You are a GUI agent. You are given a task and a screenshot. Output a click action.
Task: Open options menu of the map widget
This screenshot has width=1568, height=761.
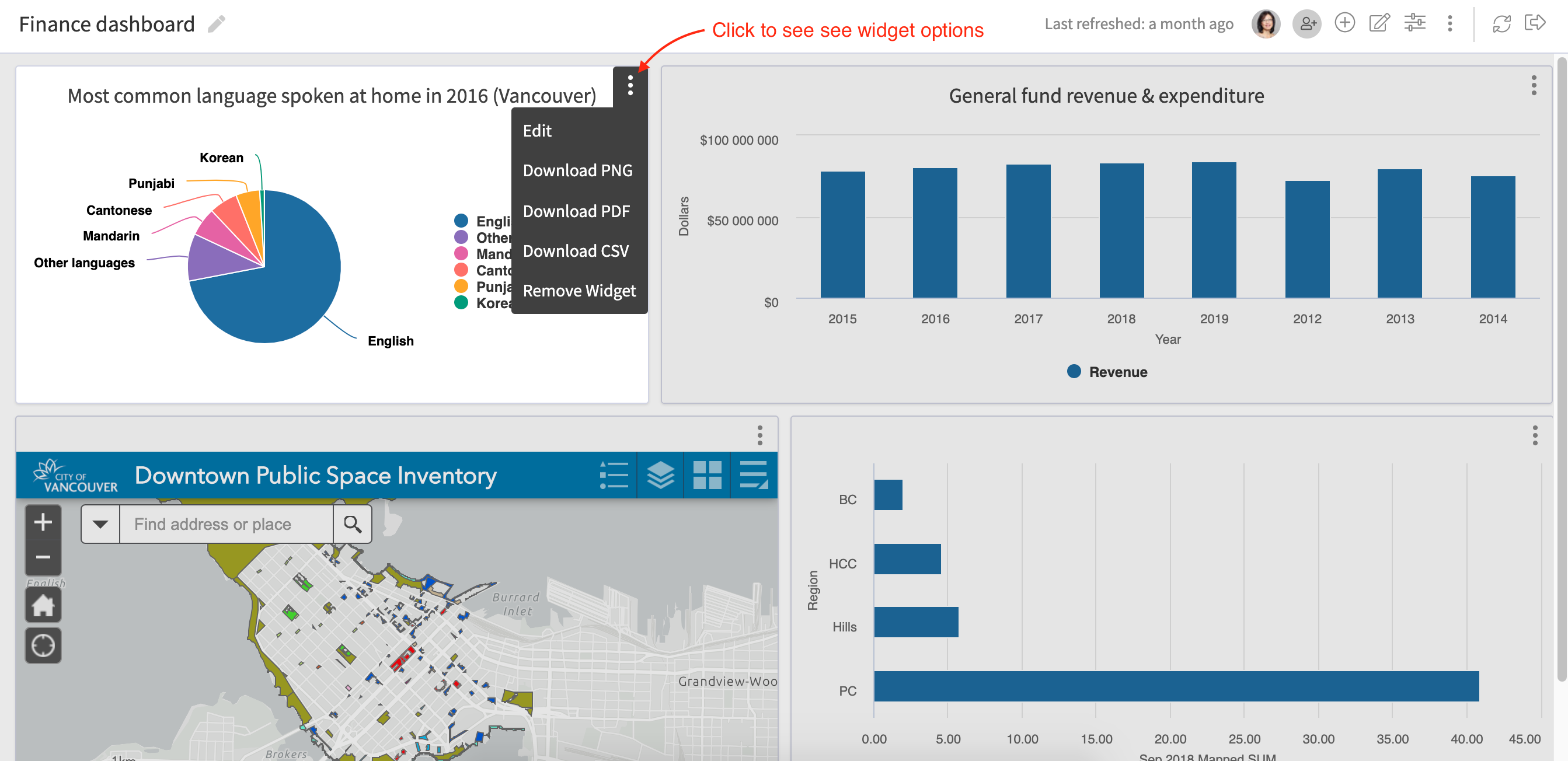[759, 435]
